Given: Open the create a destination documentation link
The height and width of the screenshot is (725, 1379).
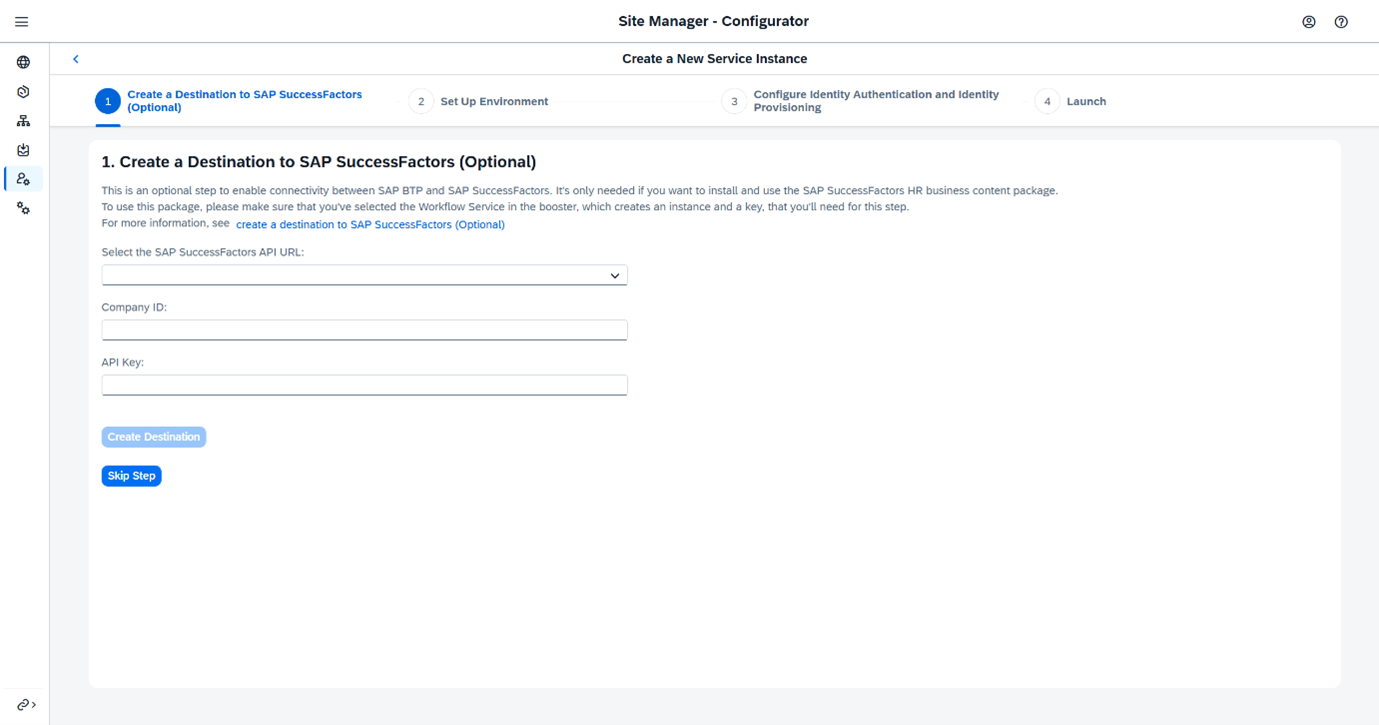Looking at the screenshot, I should click(370, 225).
